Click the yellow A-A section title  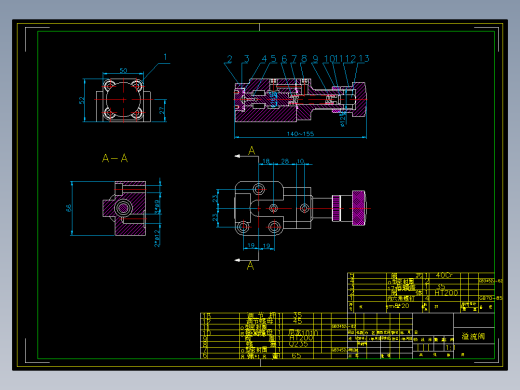point(115,158)
